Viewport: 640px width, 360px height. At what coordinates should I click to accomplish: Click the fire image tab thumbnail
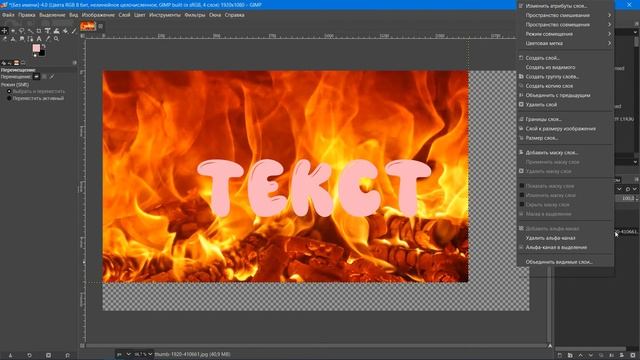[88, 26]
